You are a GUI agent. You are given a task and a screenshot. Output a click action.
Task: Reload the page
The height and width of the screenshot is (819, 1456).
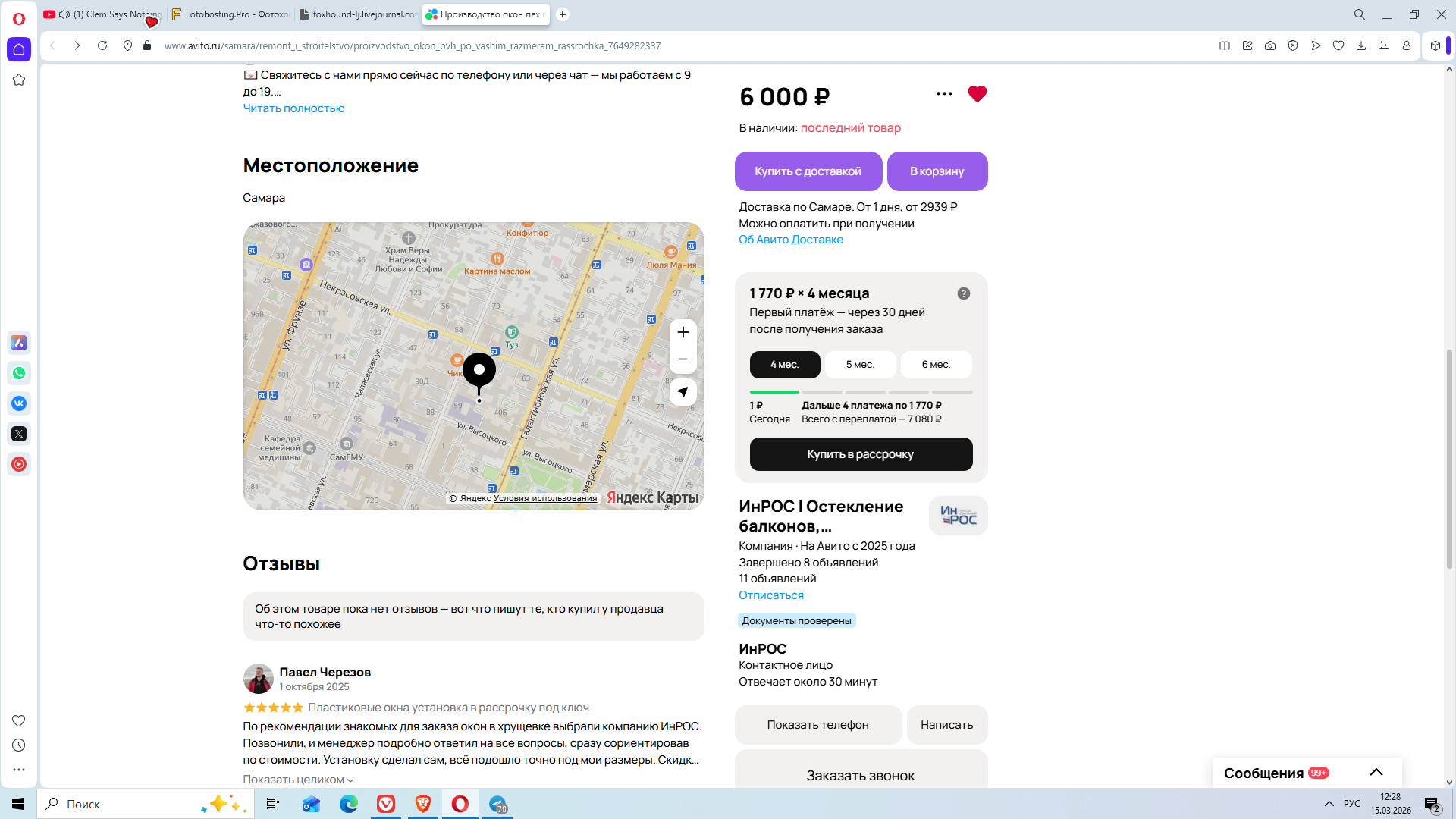[x=102, y=45]
